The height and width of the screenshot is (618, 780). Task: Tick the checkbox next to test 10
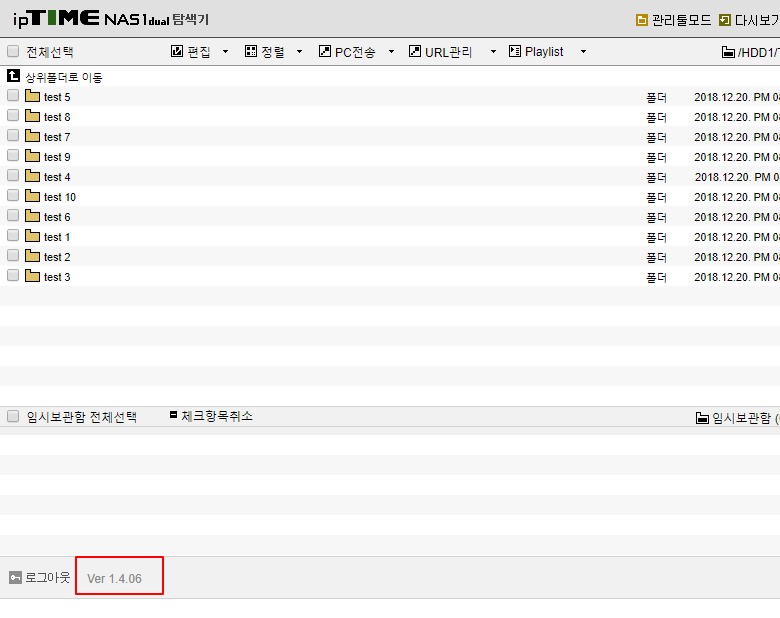pyautogui.click(x=13, y=196)
